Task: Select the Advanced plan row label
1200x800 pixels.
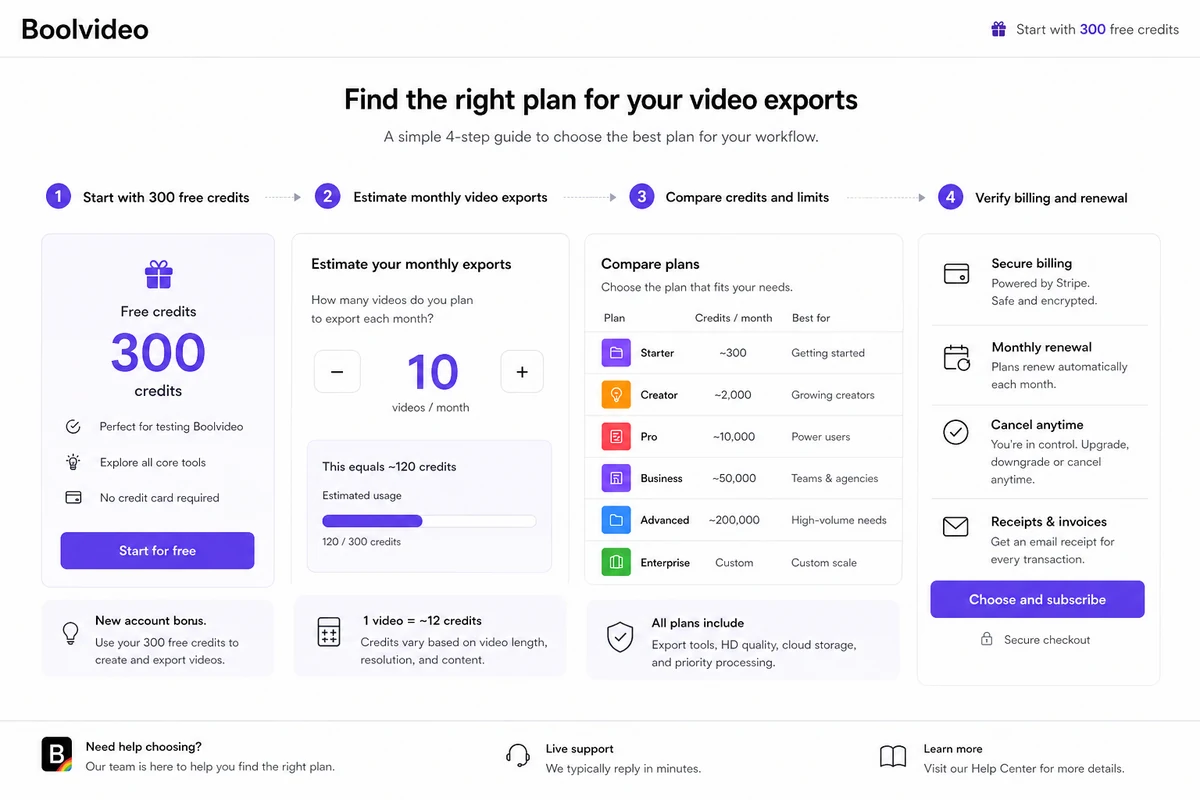Action: tap(665, 520)
